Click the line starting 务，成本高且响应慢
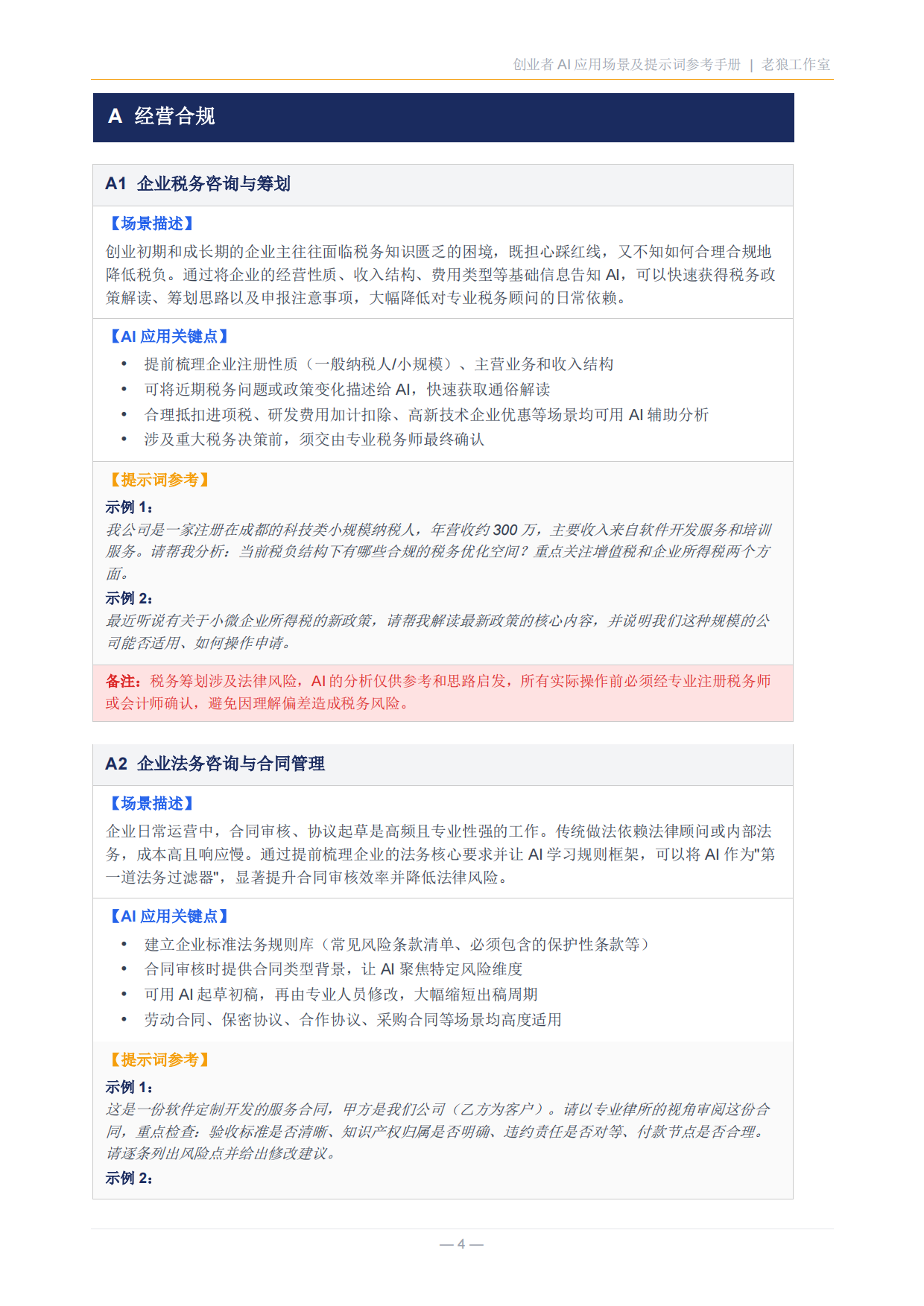Viewport: 924px width, 1306px height. (x=440, y=855)
